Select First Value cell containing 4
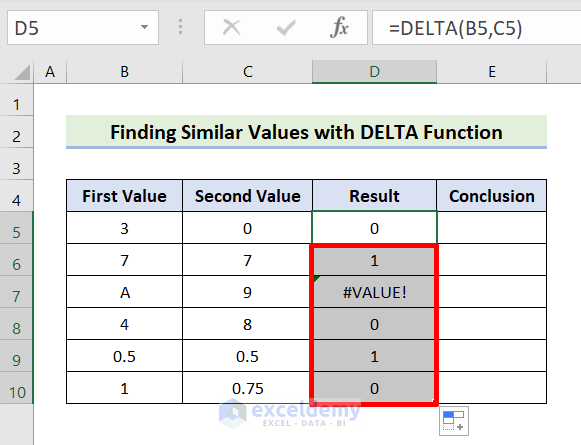 [124, 324]
